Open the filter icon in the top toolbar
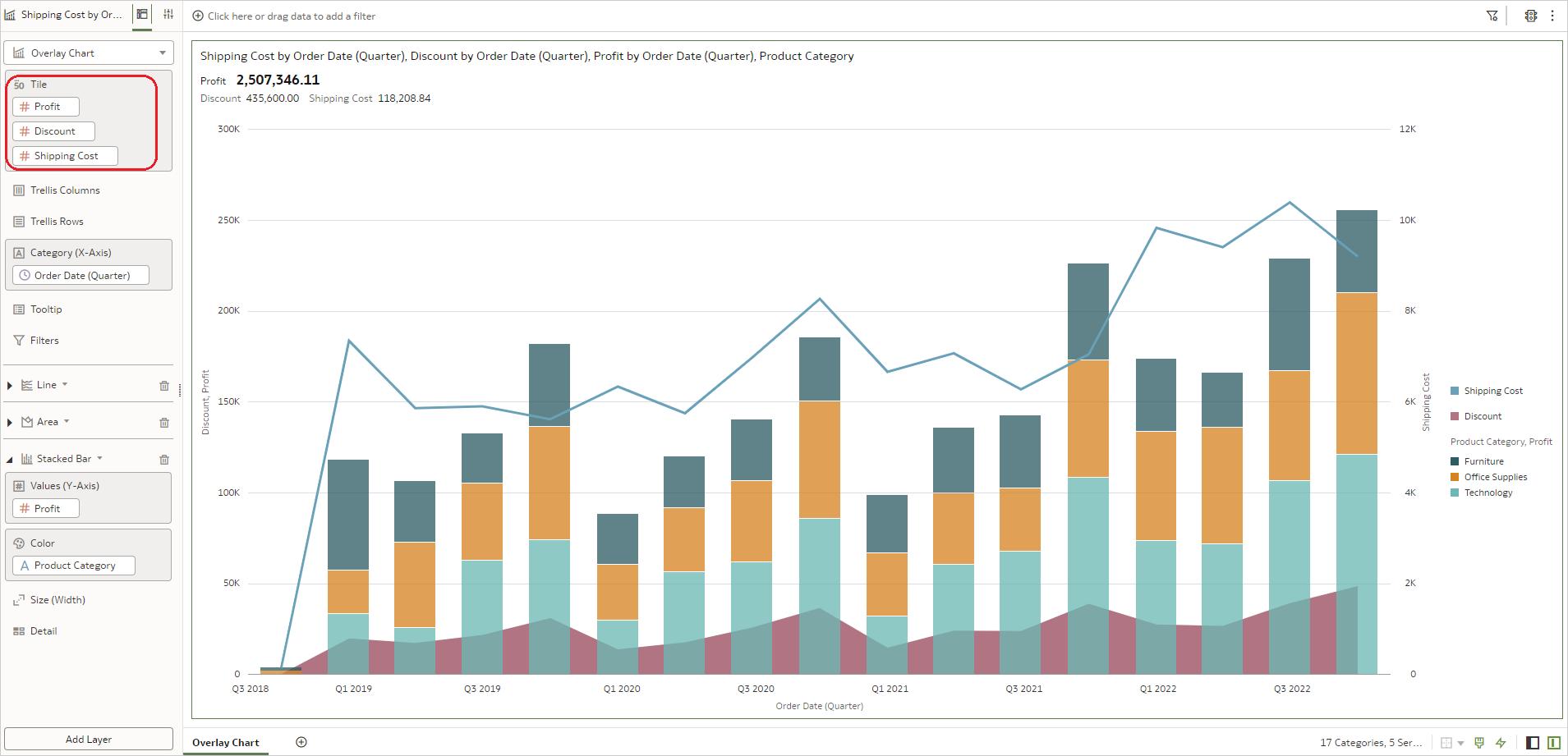The height and width of the screenshot is (756, 1568). tap(1492, 16)
